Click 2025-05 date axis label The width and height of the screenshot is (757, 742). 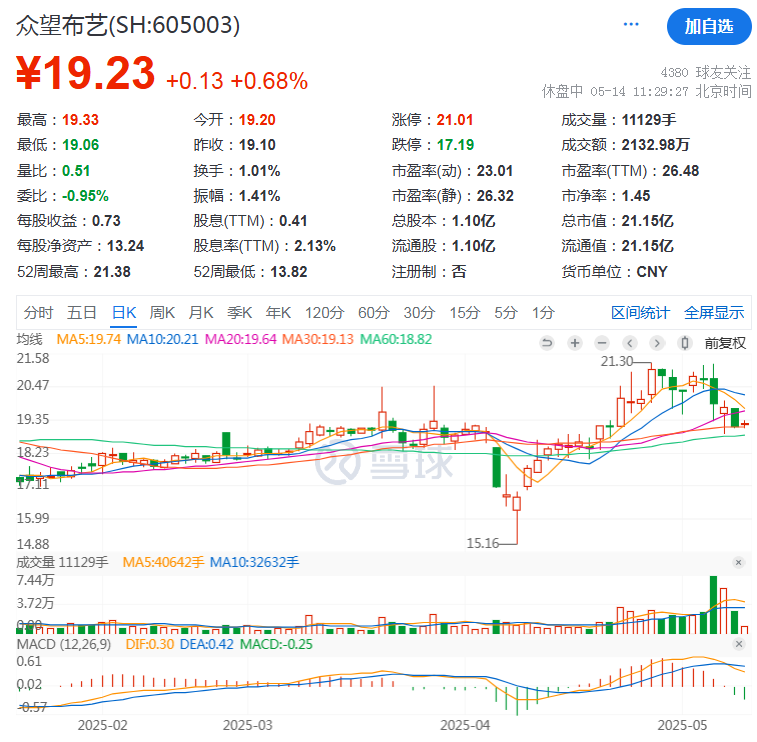coord(682,725)
